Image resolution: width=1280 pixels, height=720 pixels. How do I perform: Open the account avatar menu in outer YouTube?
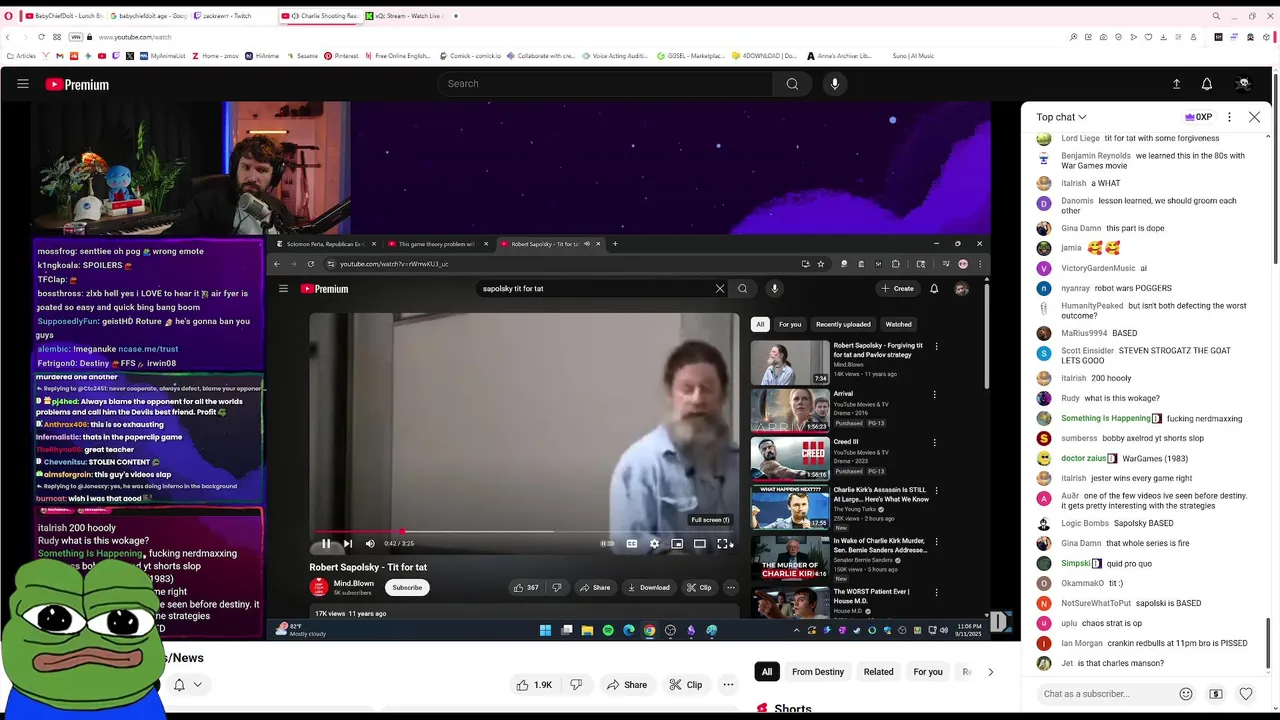point(1243,84)
